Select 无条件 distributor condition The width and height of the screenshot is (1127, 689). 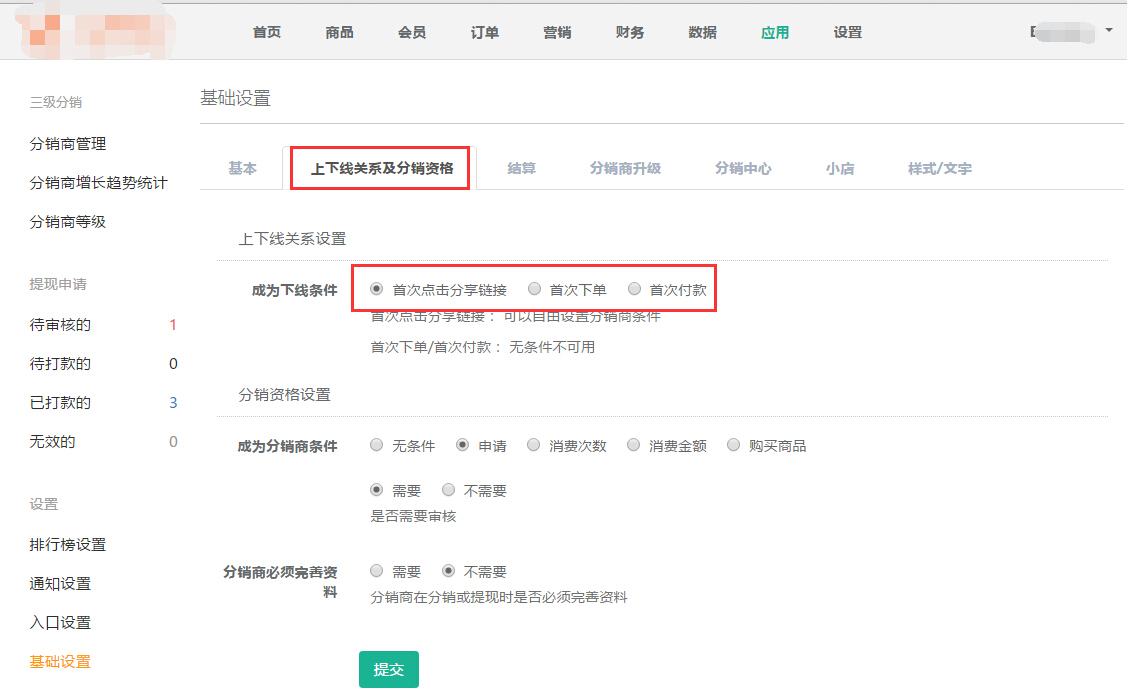click(x=377, y=445)
